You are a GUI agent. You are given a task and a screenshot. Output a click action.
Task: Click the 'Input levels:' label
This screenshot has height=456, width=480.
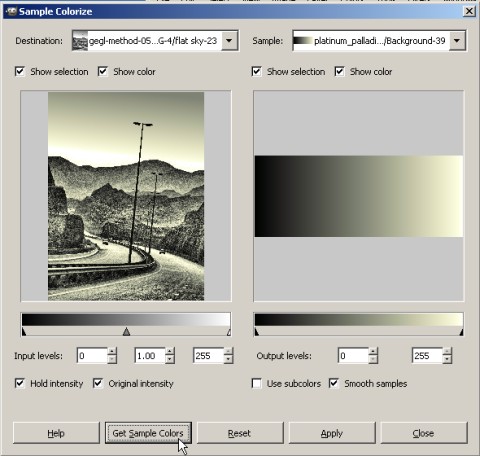tap(38, 356)
